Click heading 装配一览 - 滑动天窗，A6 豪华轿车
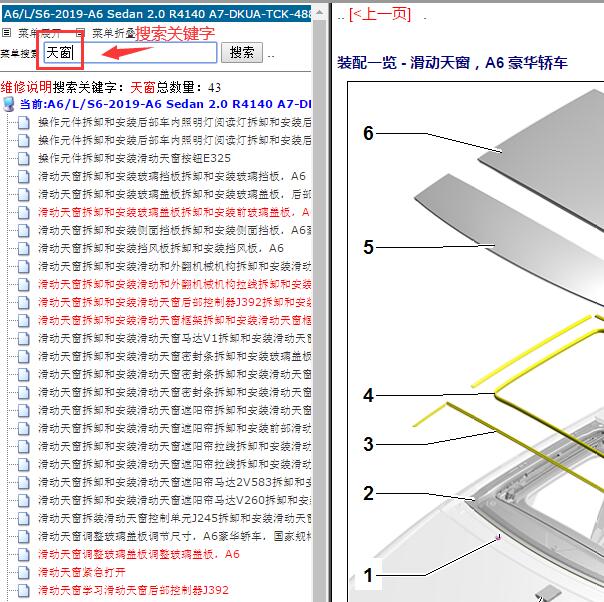Viewport: 604px width, 602px height. [x=452, y=63]
